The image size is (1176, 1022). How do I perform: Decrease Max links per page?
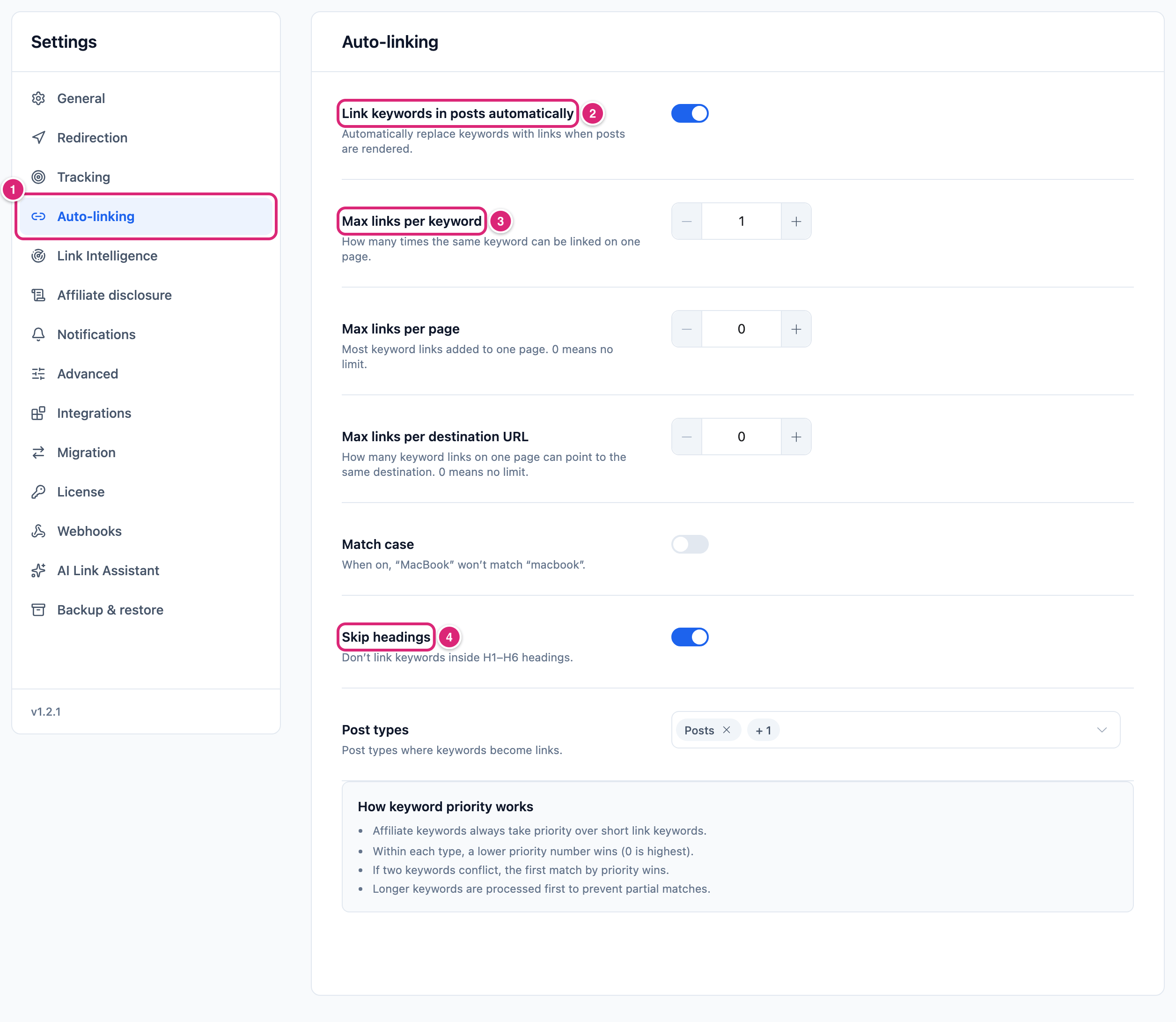coord(687,329)
